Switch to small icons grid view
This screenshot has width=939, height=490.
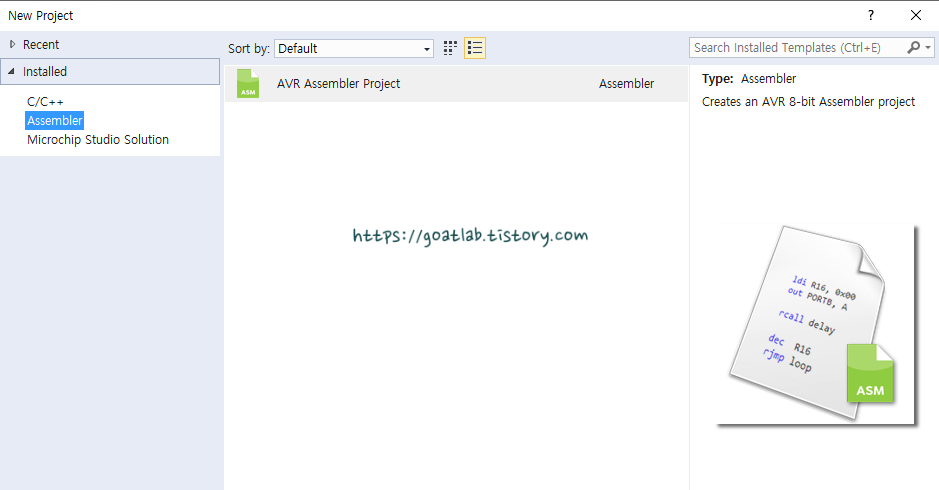[450, 48]
